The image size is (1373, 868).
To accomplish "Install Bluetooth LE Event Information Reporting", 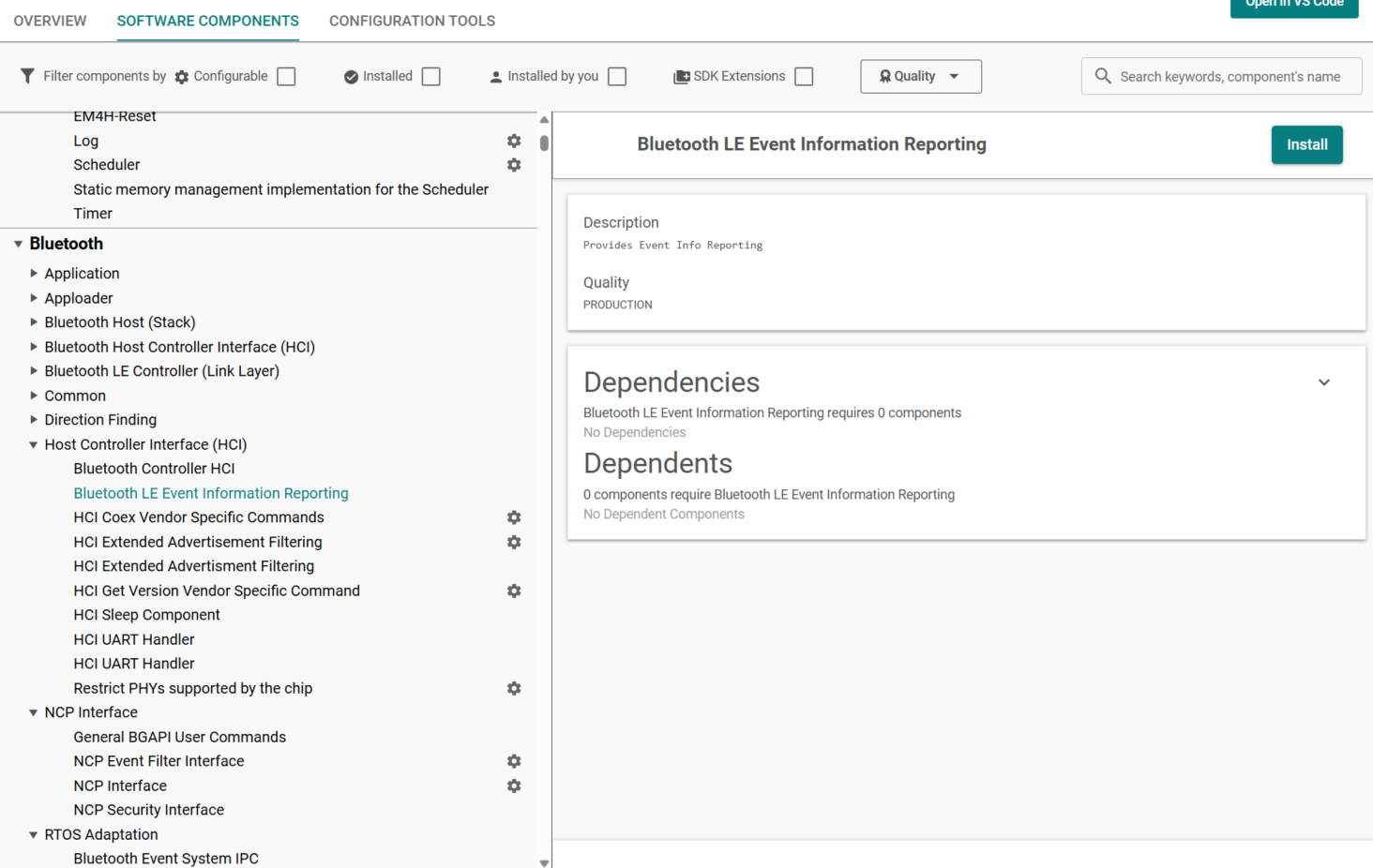I will [x=1306, y=144].
